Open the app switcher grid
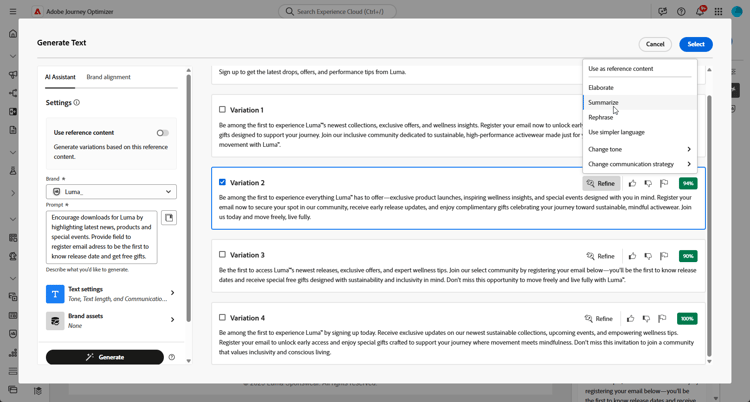 tap(718, 11)
